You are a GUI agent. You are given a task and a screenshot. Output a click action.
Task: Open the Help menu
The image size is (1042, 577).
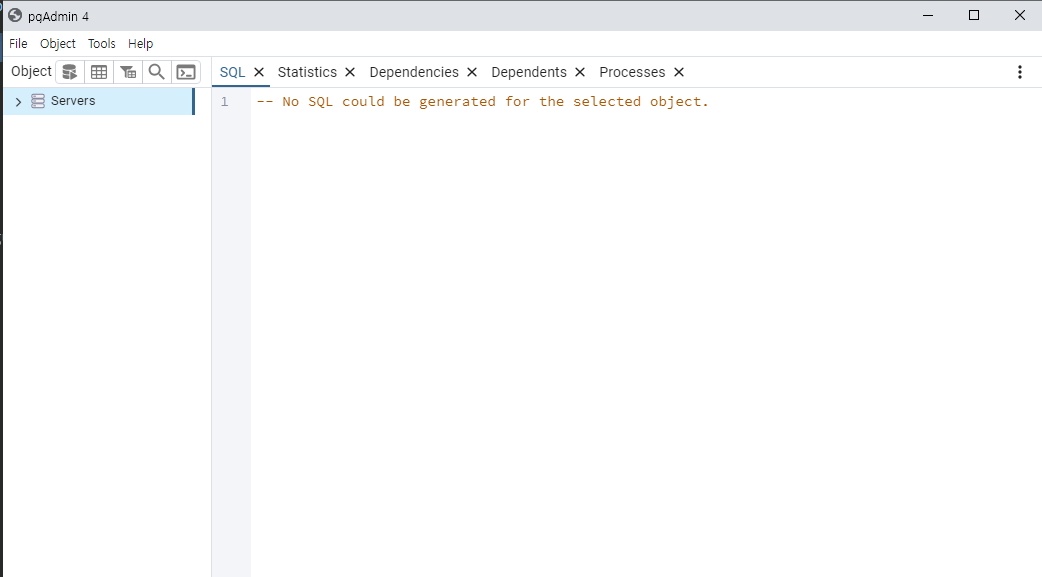click(140, 43)
